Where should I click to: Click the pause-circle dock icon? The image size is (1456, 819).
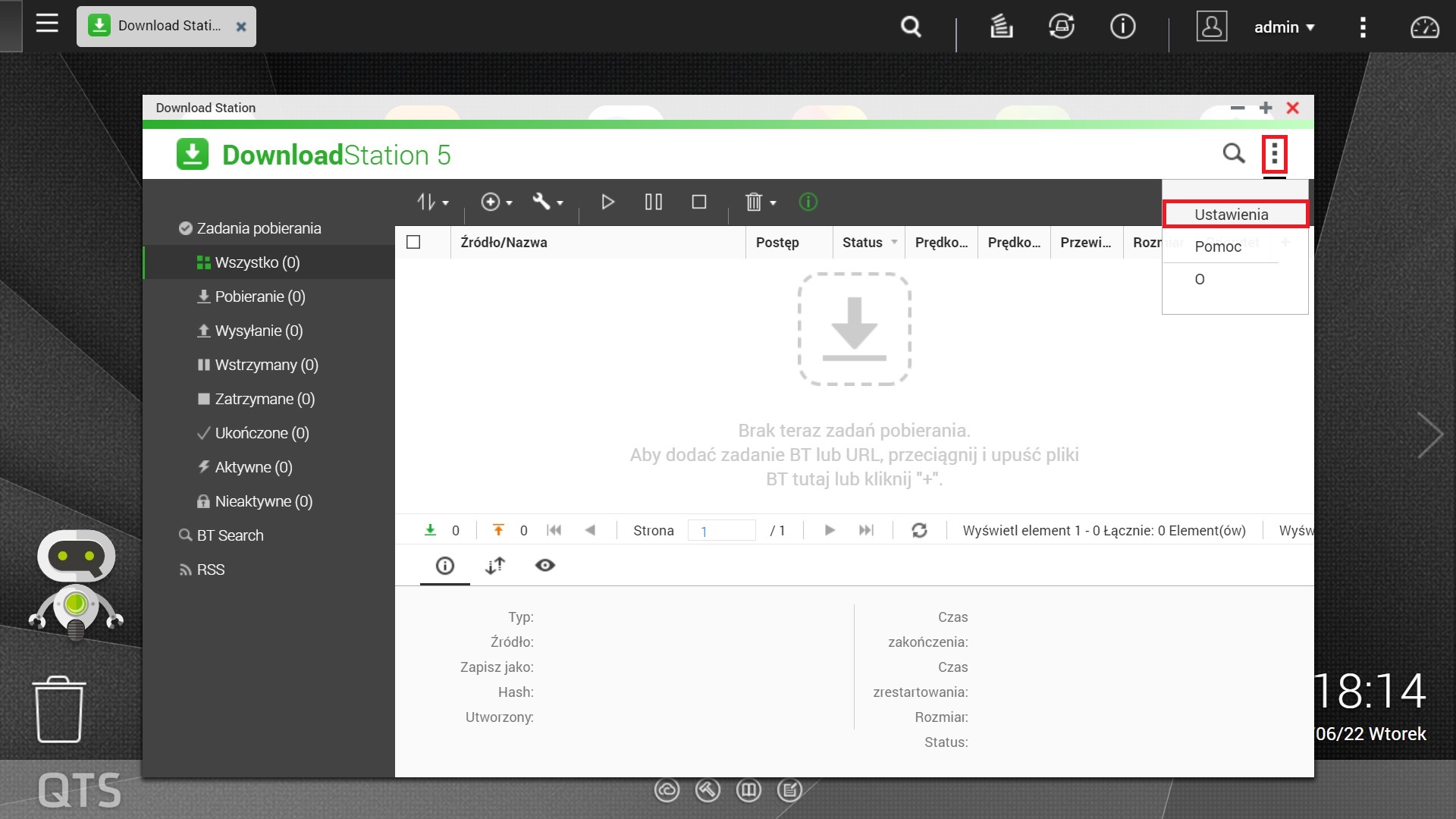click(x=748, y=791)
